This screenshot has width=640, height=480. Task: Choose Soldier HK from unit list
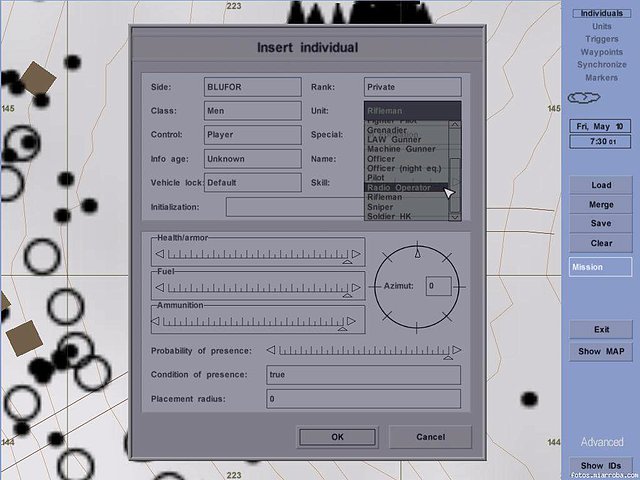(407, 216)
